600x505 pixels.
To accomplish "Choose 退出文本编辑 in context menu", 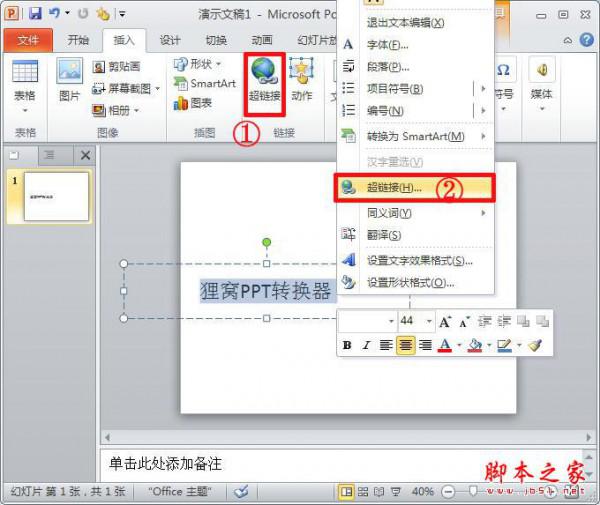I will point(415,23).
